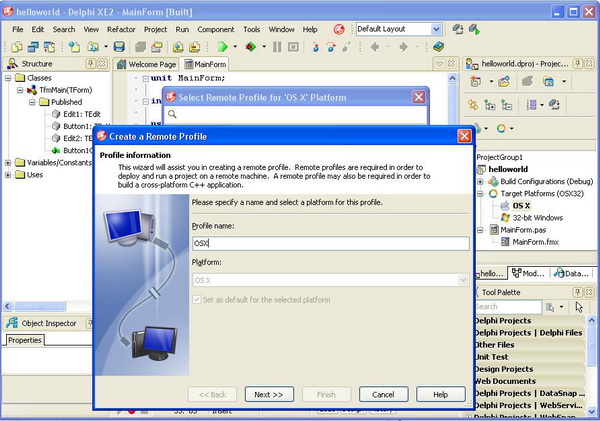Click the Back navigation arrow in toolbar

tap(375, 47)
